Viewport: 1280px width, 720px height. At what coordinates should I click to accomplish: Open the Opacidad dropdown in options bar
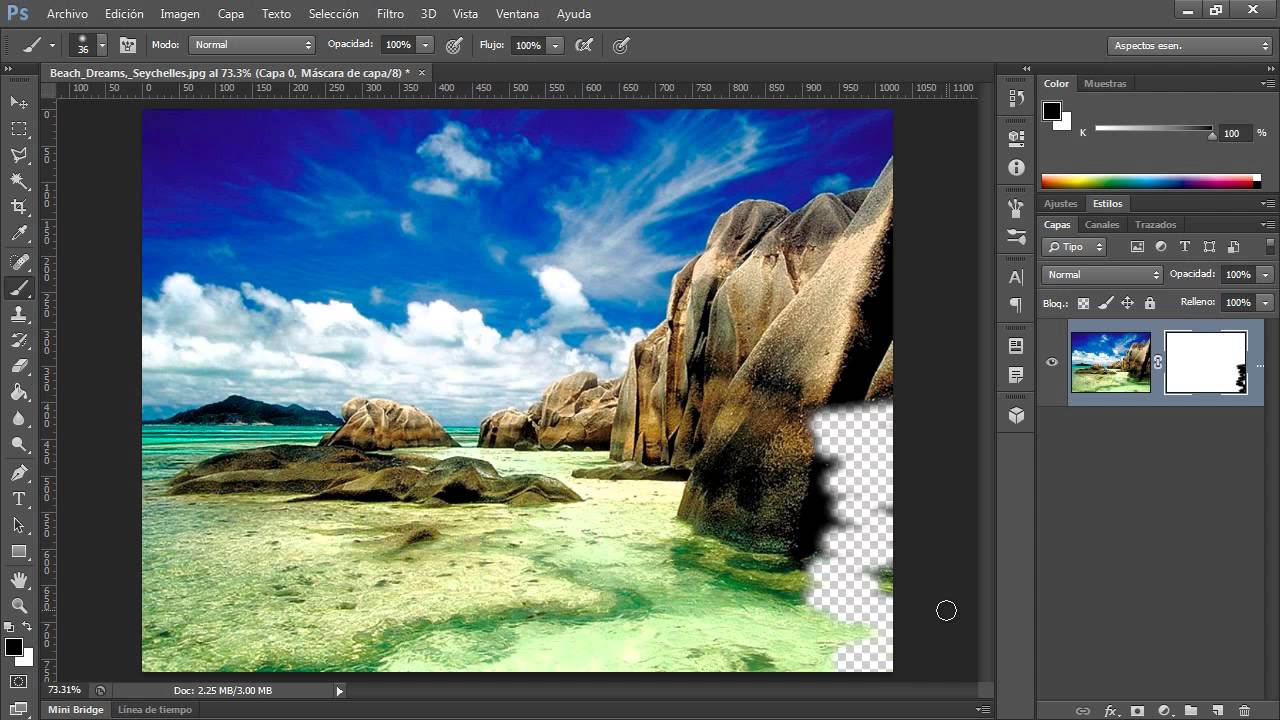[426, 45]
